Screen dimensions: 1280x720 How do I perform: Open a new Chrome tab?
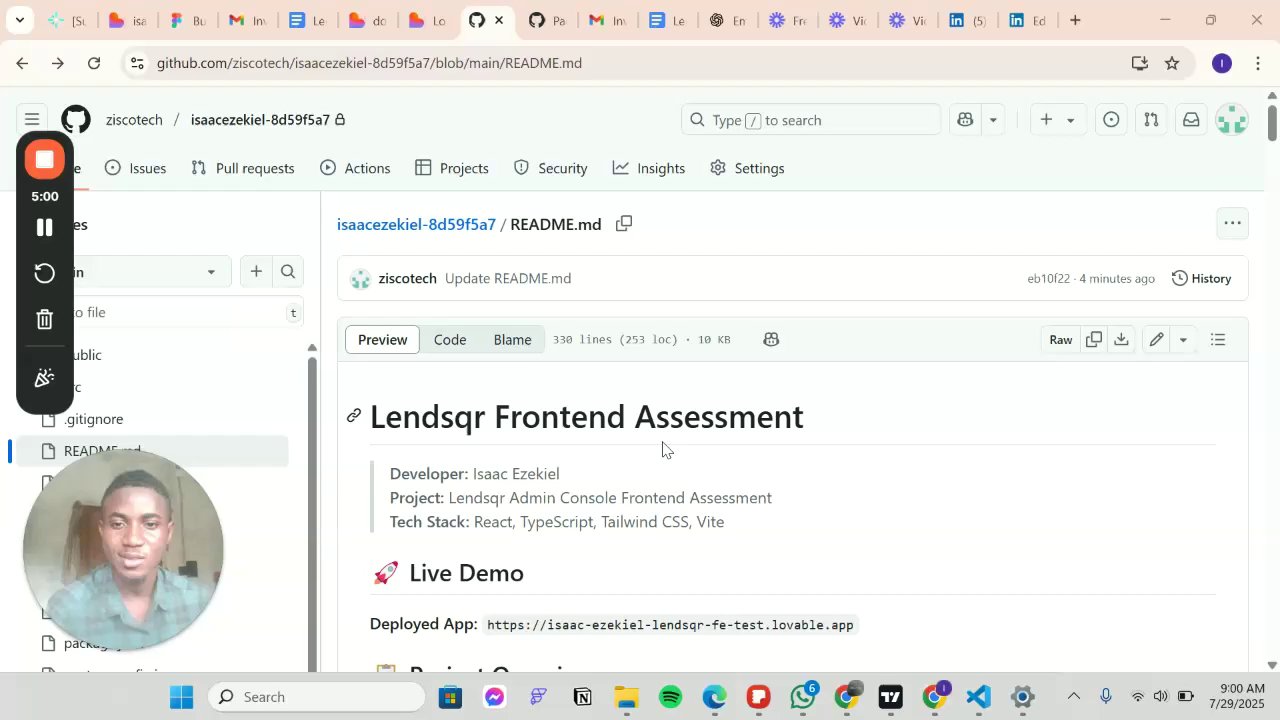[1075, 20]
